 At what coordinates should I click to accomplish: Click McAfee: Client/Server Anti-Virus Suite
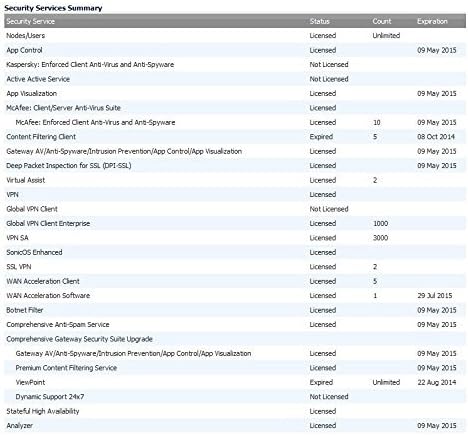[63, 108]
